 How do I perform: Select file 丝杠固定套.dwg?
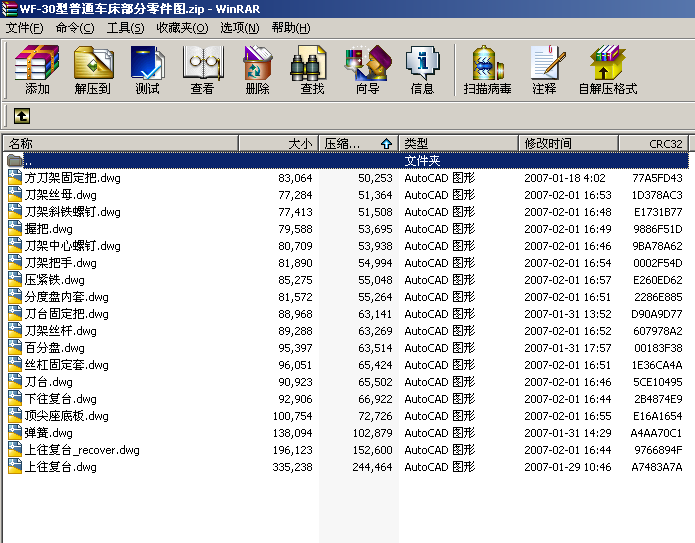click(66, 364)
